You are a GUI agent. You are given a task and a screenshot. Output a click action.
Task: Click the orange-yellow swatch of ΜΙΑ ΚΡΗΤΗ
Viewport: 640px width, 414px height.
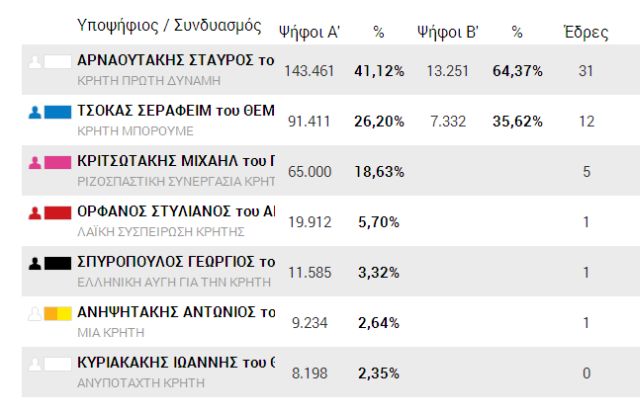[57, 313]
